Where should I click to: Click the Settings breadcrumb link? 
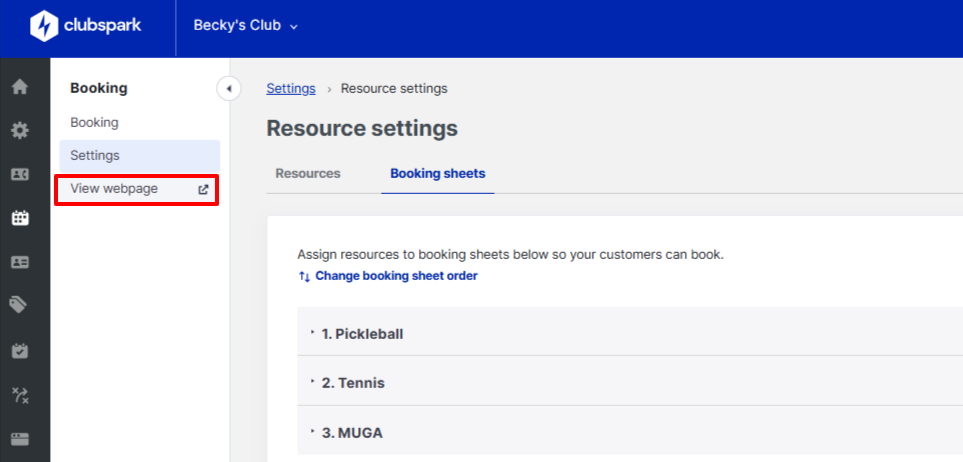click(x=290, y=88)
